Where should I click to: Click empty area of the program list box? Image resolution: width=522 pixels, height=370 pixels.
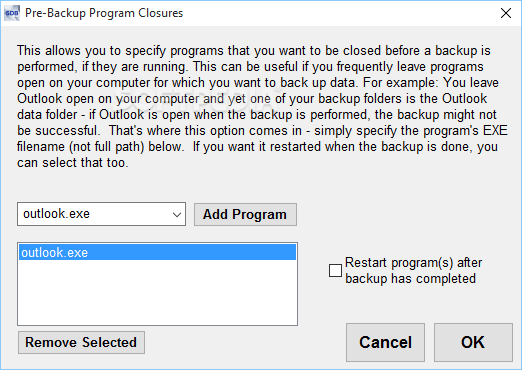tap(157, 292)
